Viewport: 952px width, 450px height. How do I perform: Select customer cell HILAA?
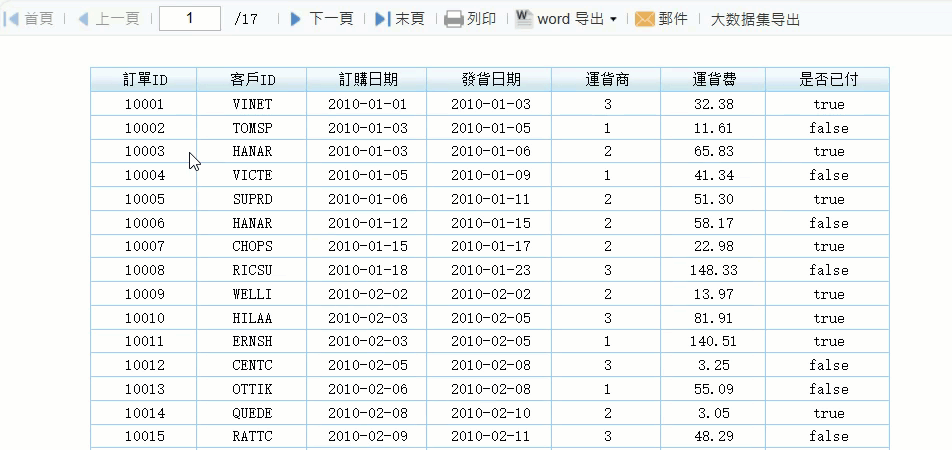tap(252, 318)
